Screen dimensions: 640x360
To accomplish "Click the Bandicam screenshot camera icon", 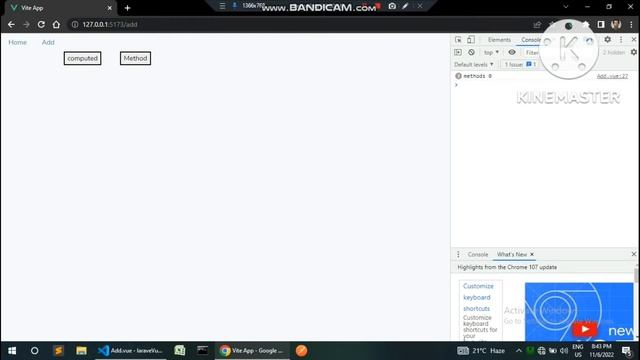I will (x=392, y=6).
